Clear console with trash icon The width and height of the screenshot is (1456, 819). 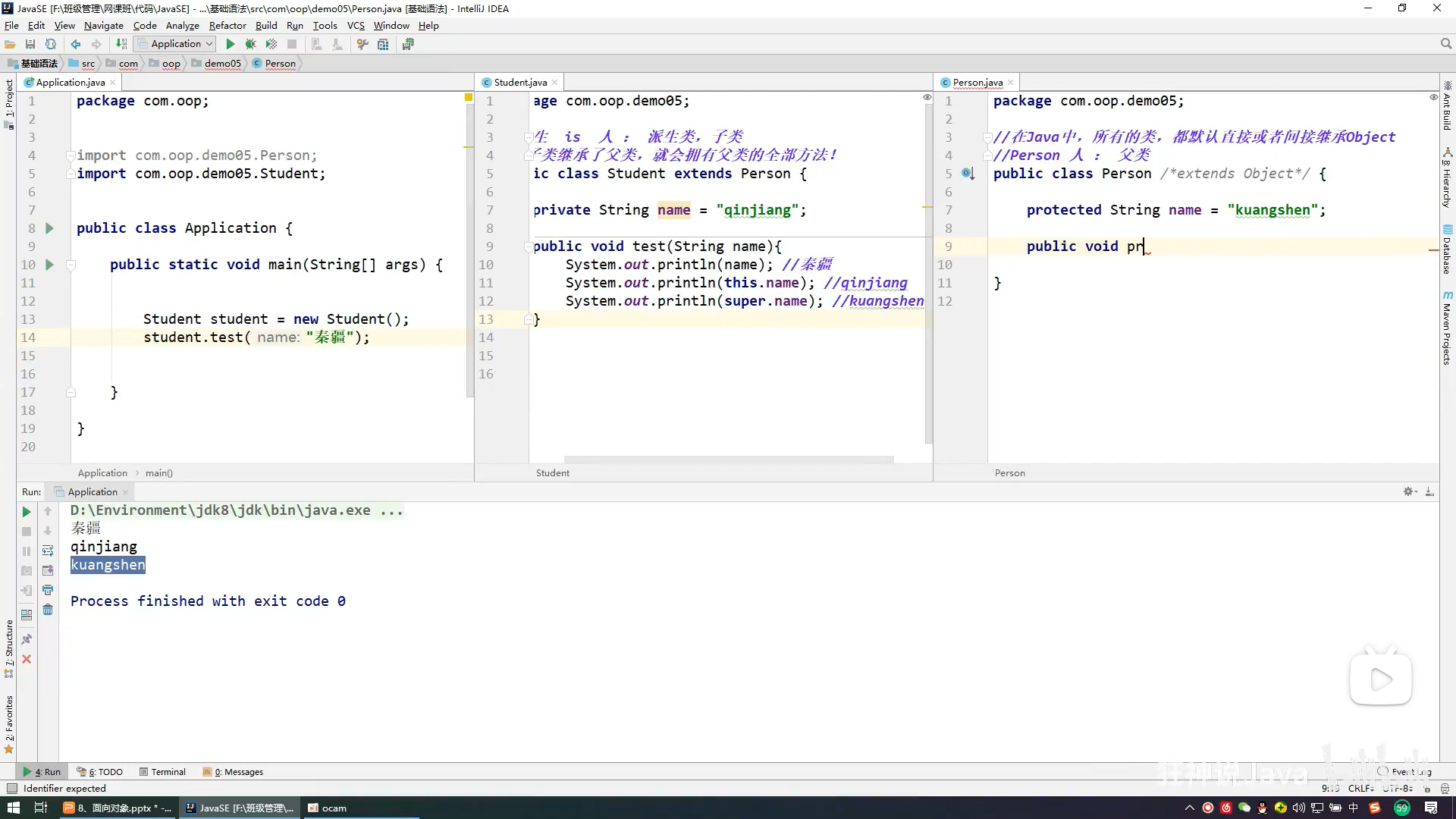(48, 610)
